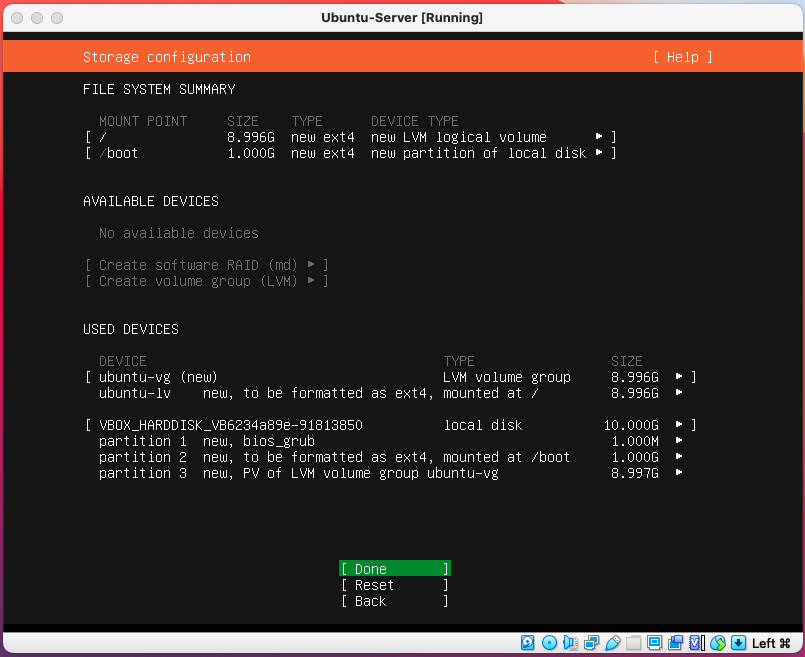Image resolution: width=805 pixels, height=657 pixels.
Task: Click the AVAILABLE DEVICES heading
Action: click(x=151, y=201)
